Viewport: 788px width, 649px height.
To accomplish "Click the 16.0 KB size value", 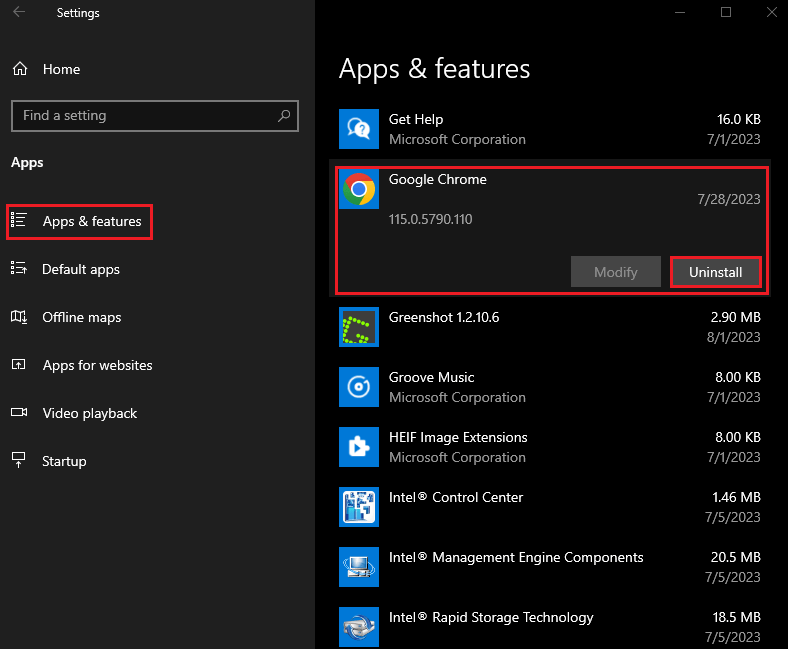I will click(x=739, y=119).
